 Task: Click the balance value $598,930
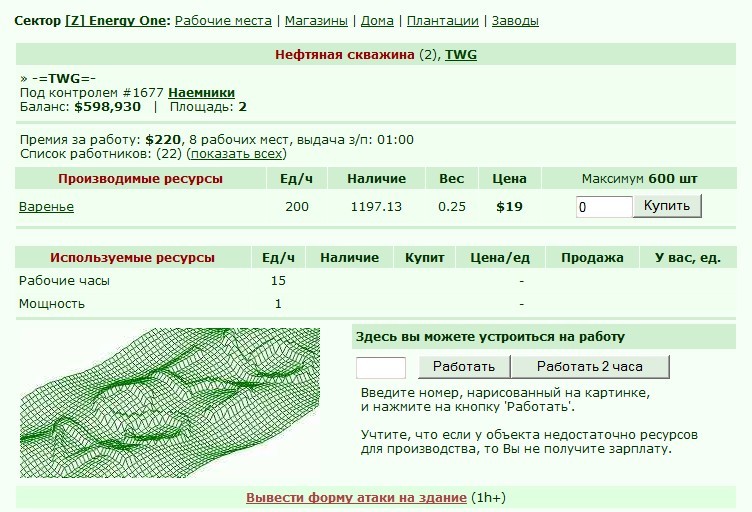pyautogui.click(x=107, y=106)
